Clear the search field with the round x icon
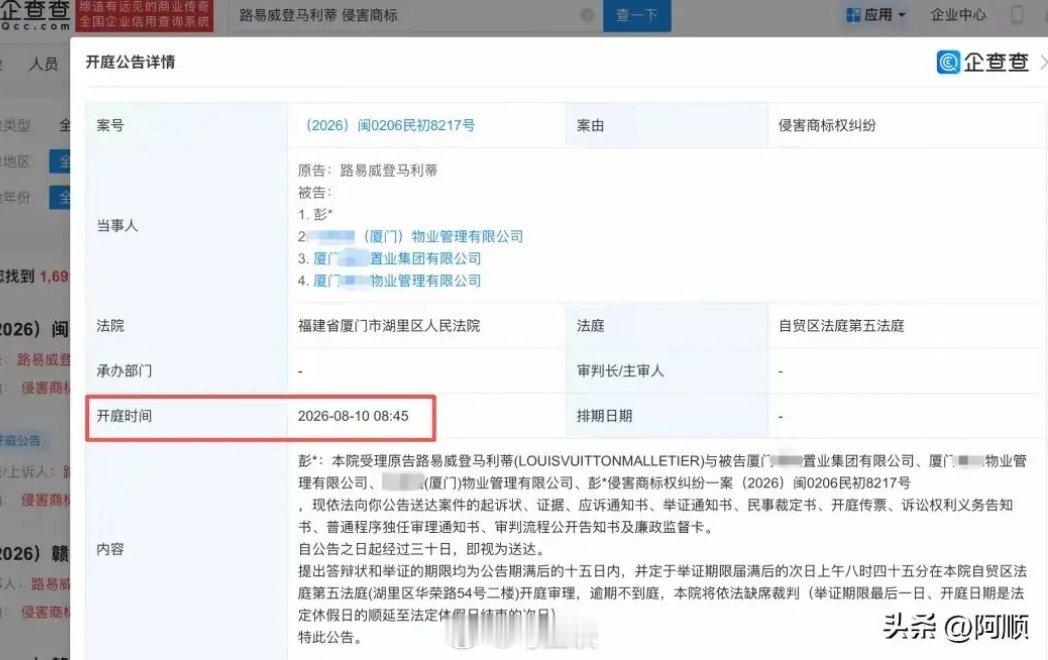This screenshot has width=1048, height=660. [587, 15]
